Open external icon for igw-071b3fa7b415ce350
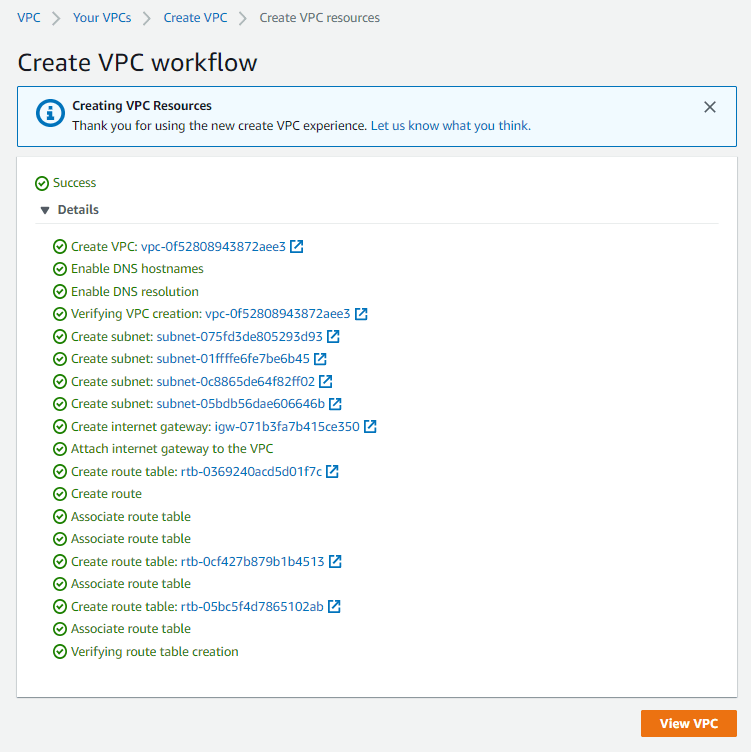The height and width of the screenshot is (752, 751). pos(370,426)
